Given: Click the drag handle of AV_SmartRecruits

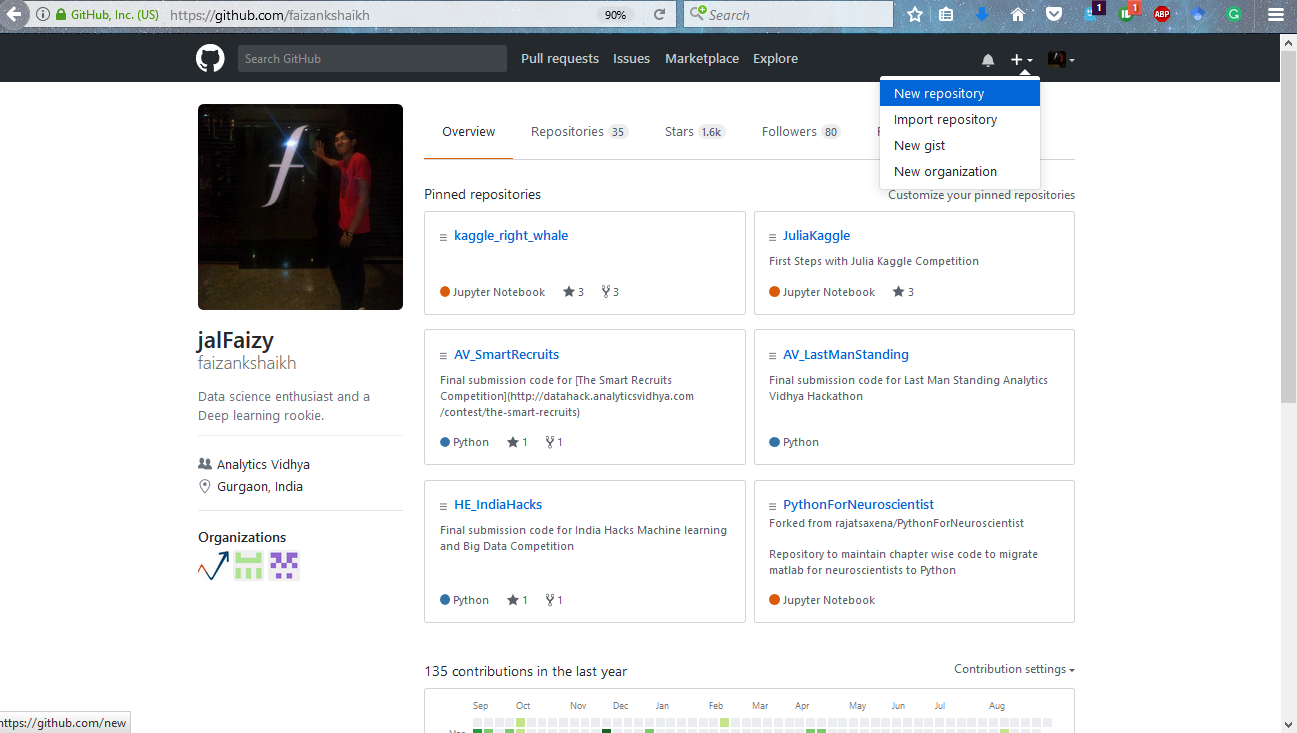Looking at the screenshot, I should 443,356.
